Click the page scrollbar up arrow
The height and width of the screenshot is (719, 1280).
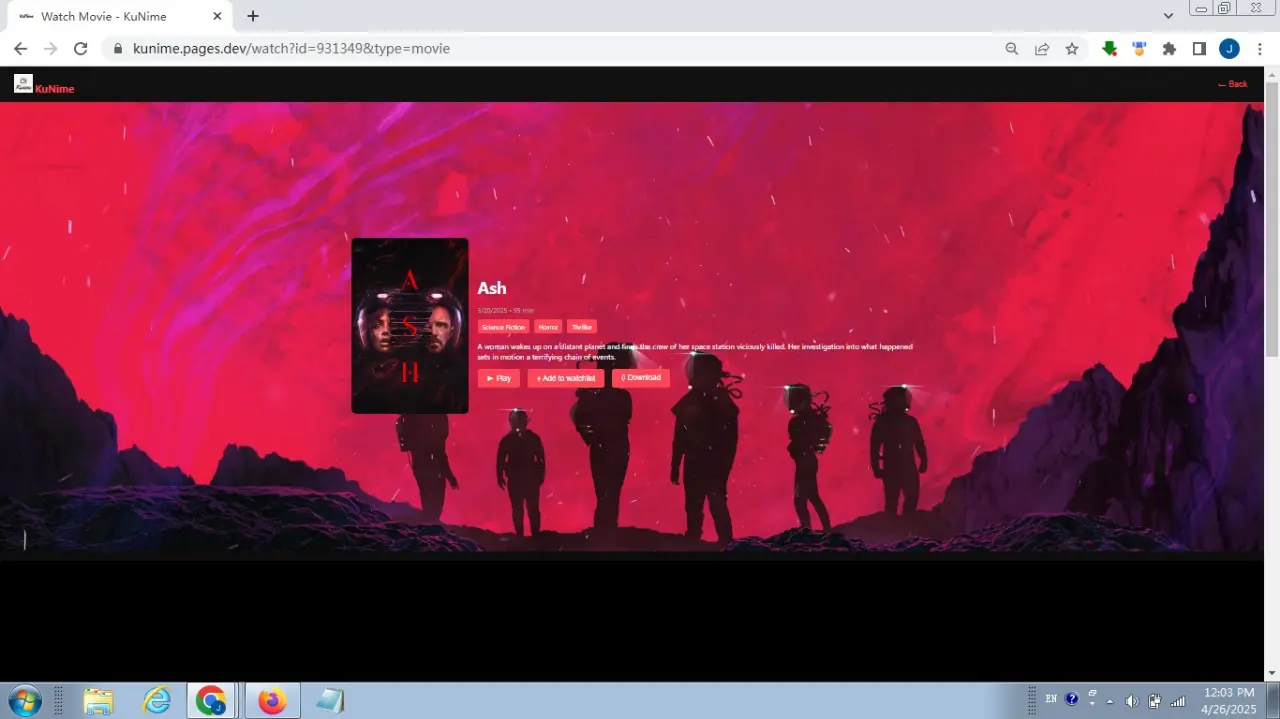tap(1272, 74)
